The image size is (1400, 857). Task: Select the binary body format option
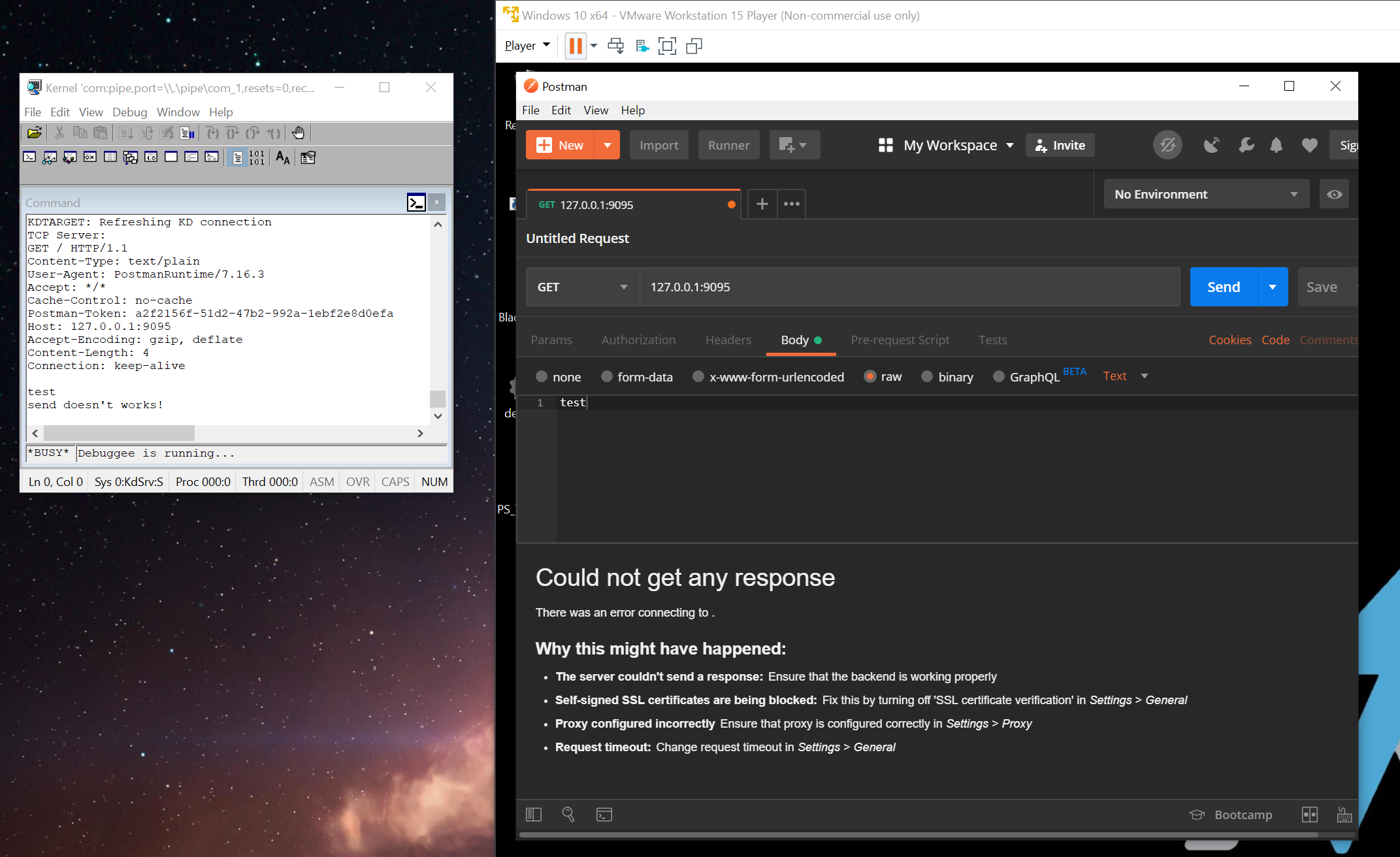click(x=927, y=376)
